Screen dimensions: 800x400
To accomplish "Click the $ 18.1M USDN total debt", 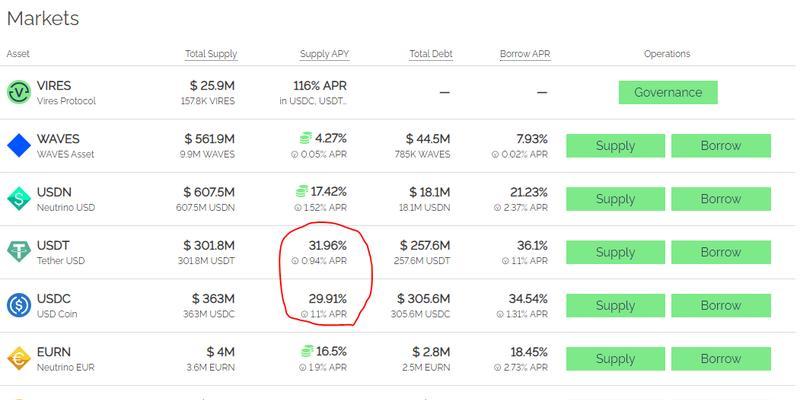I will pos(430,192).
